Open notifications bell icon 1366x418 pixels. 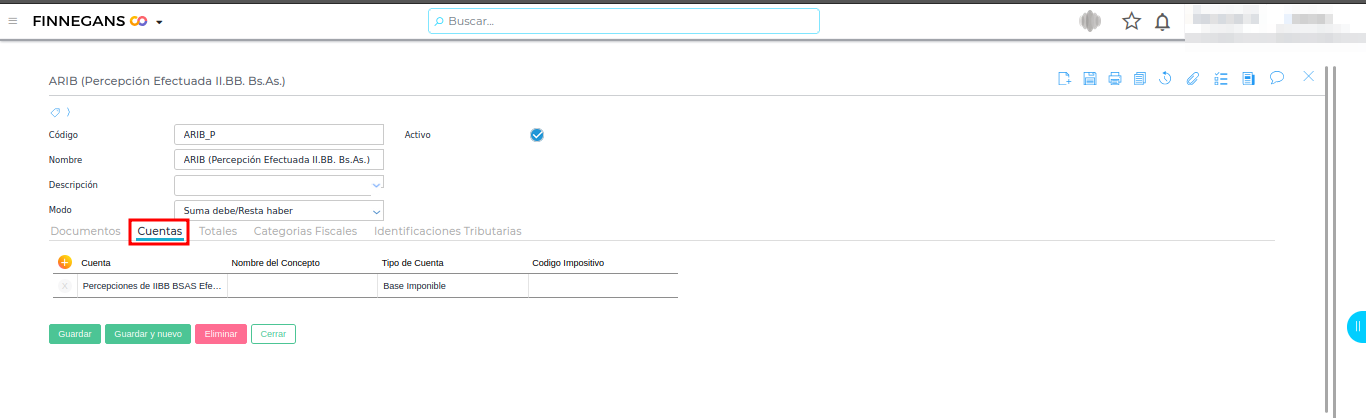1162,21
